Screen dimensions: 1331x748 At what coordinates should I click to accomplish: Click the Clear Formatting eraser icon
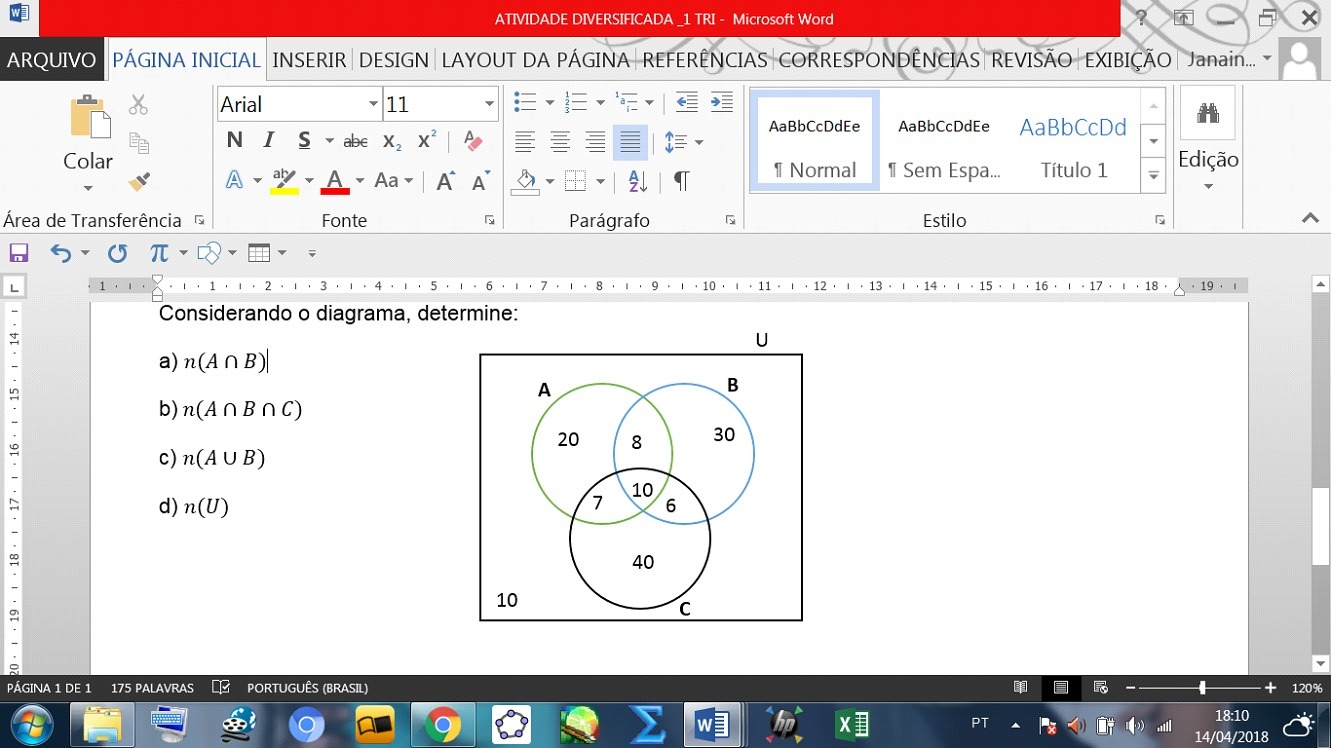[x=473, y=141]
